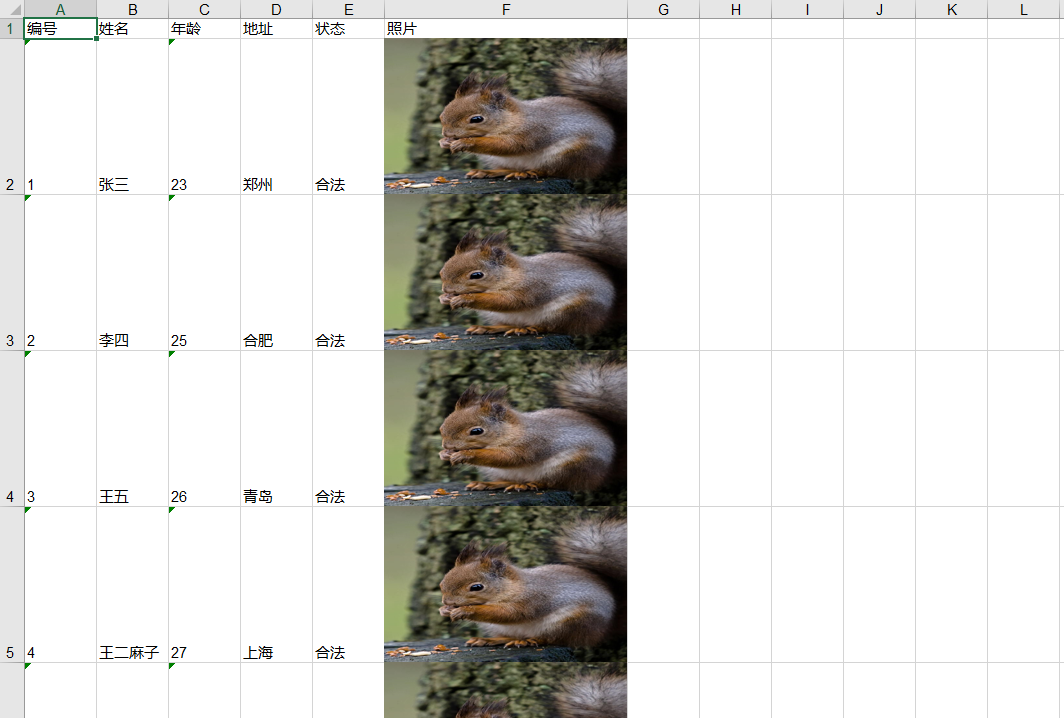Click the squirrel photo in 李四's row
This screenshot has height=718, width=1064.
pos(506,273)
